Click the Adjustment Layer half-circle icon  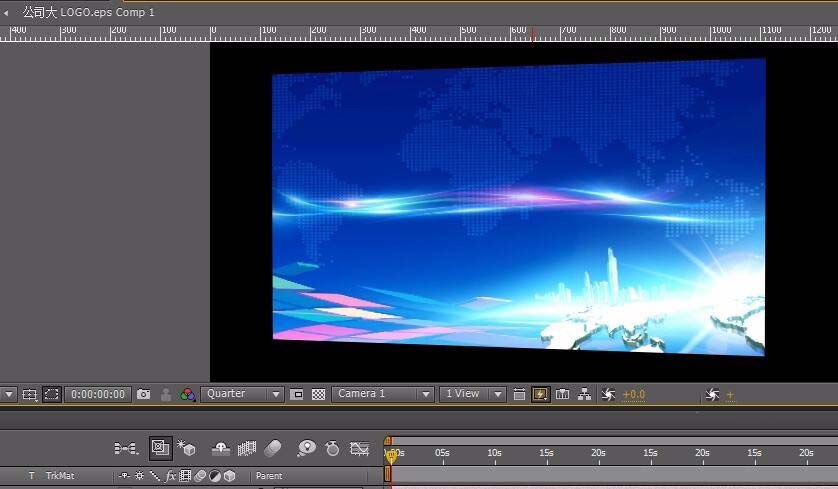pos(215,475)
